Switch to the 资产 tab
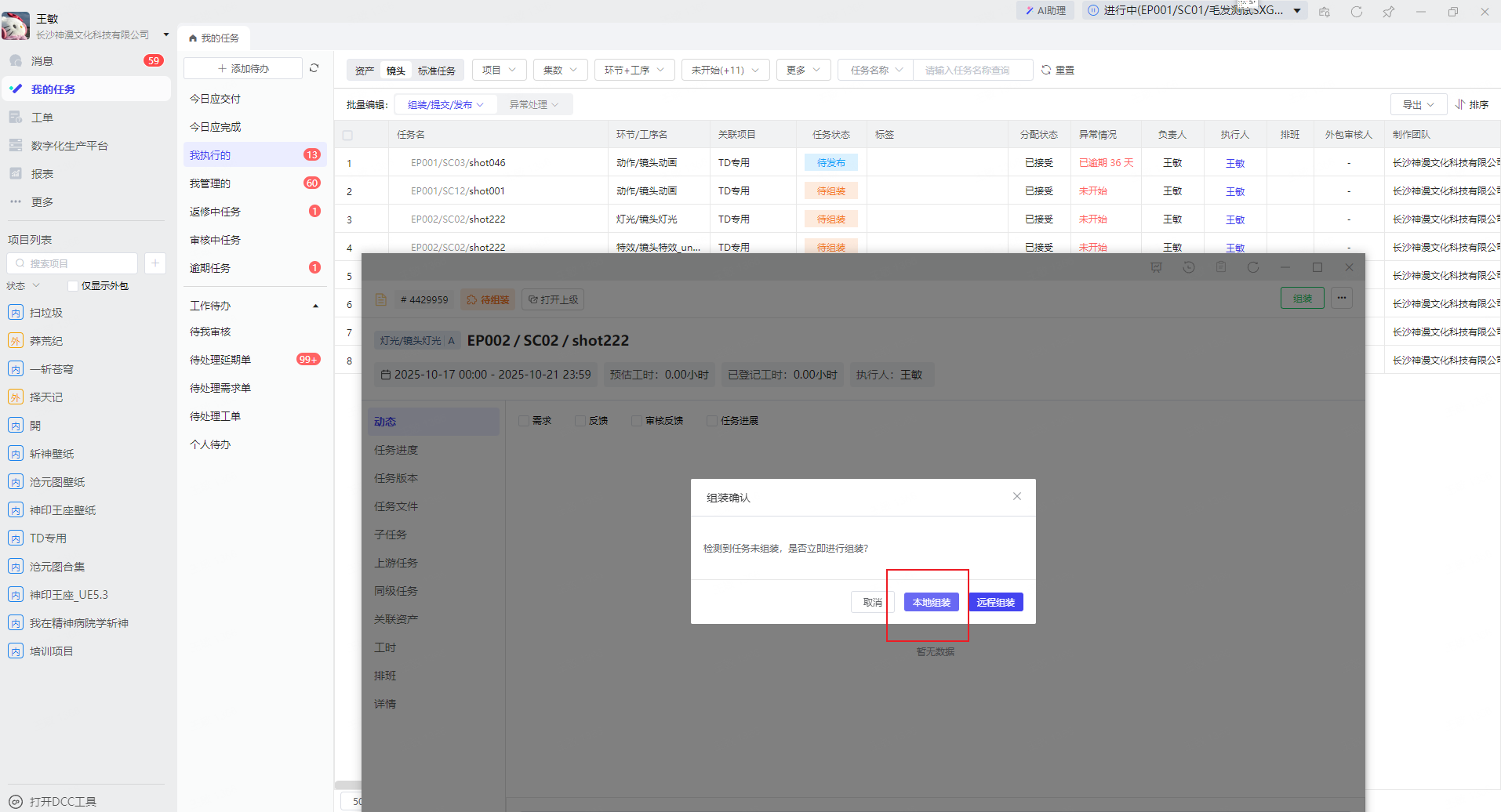This screenshot has width=1501, height=812. point(365,71)
